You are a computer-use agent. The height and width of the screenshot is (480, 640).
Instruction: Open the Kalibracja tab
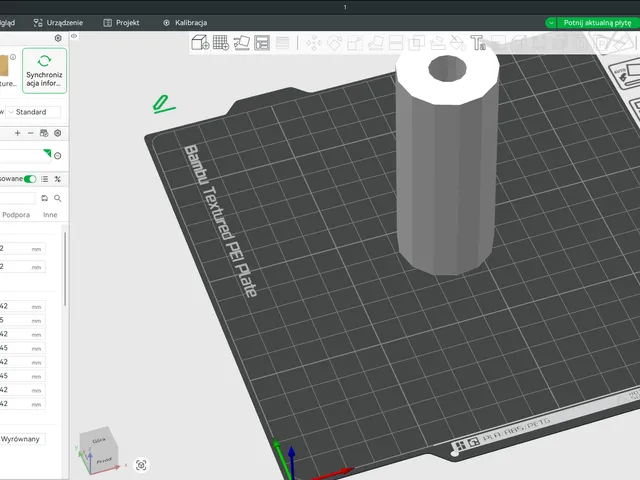(185, 23)
